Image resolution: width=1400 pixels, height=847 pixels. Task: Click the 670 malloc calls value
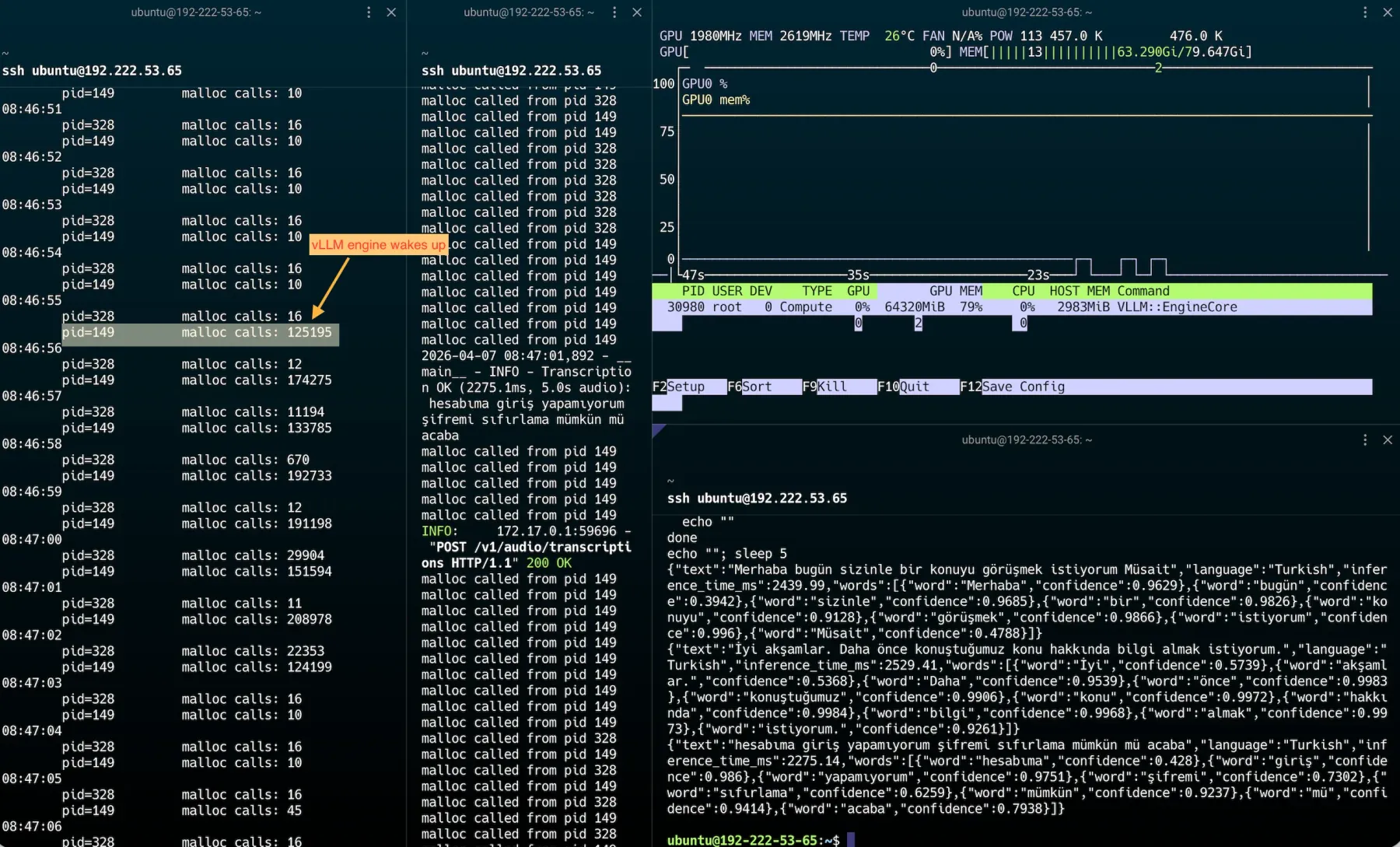coord(298,460)
